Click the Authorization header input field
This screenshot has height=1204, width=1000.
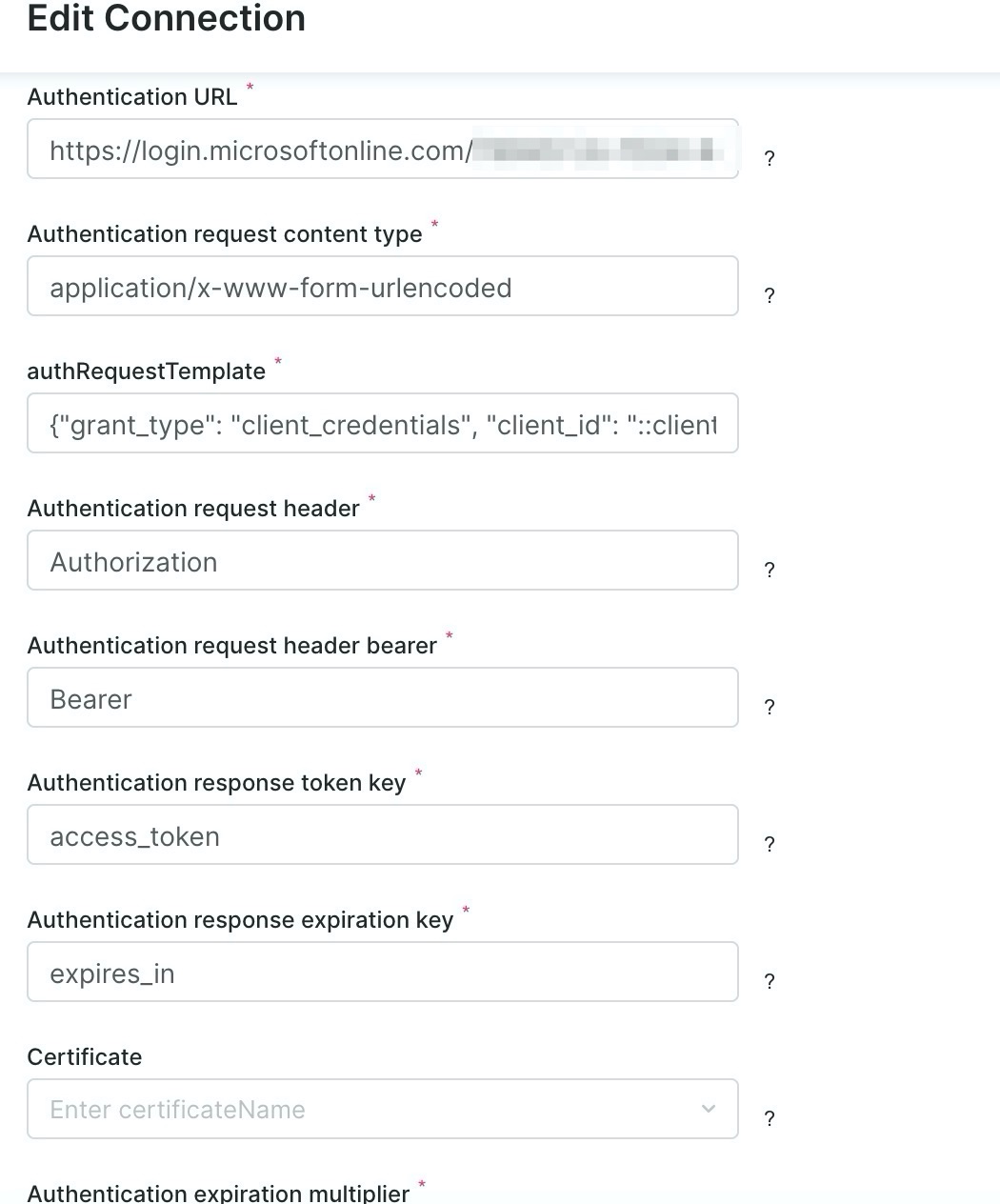[x=381, y=562]
